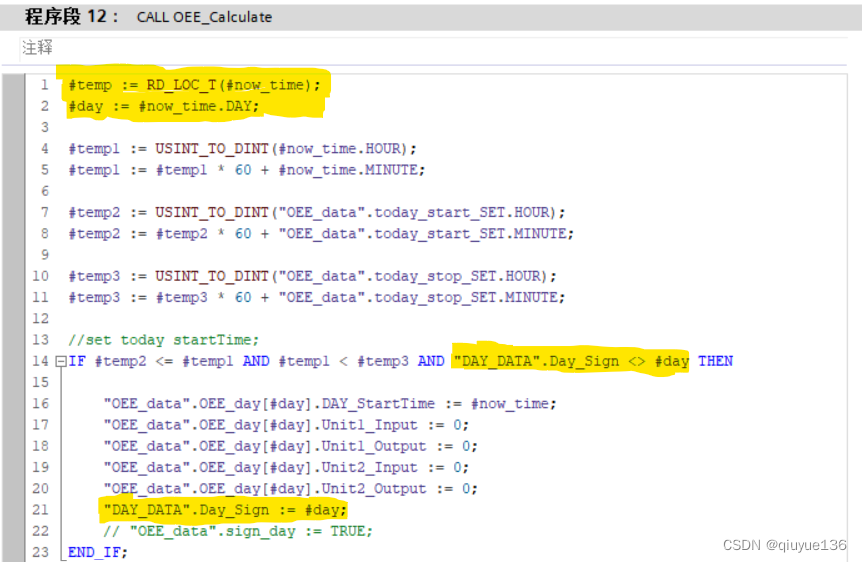Click line 1 RD_LOC_T statement
This screenshot has width=862, height=562.
194,85
